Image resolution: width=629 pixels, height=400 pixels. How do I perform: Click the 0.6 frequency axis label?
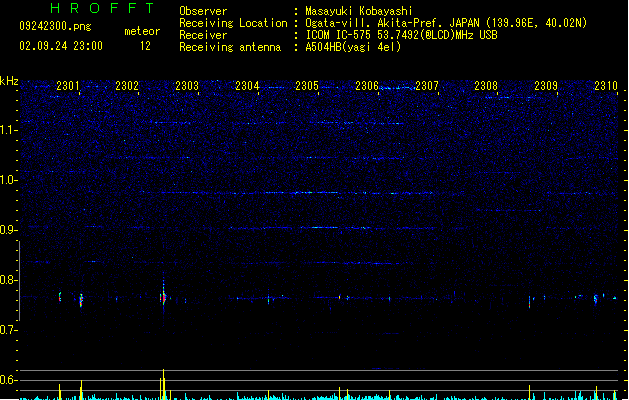tap(8, 380)
